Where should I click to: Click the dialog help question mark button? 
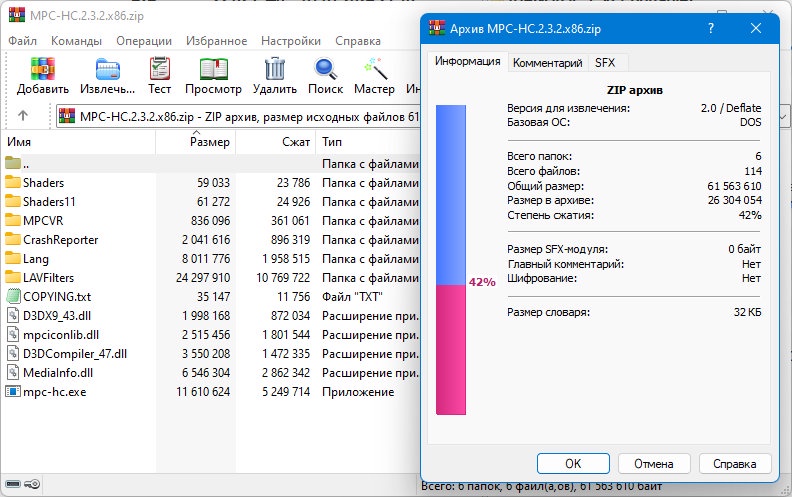coord(711,28)
